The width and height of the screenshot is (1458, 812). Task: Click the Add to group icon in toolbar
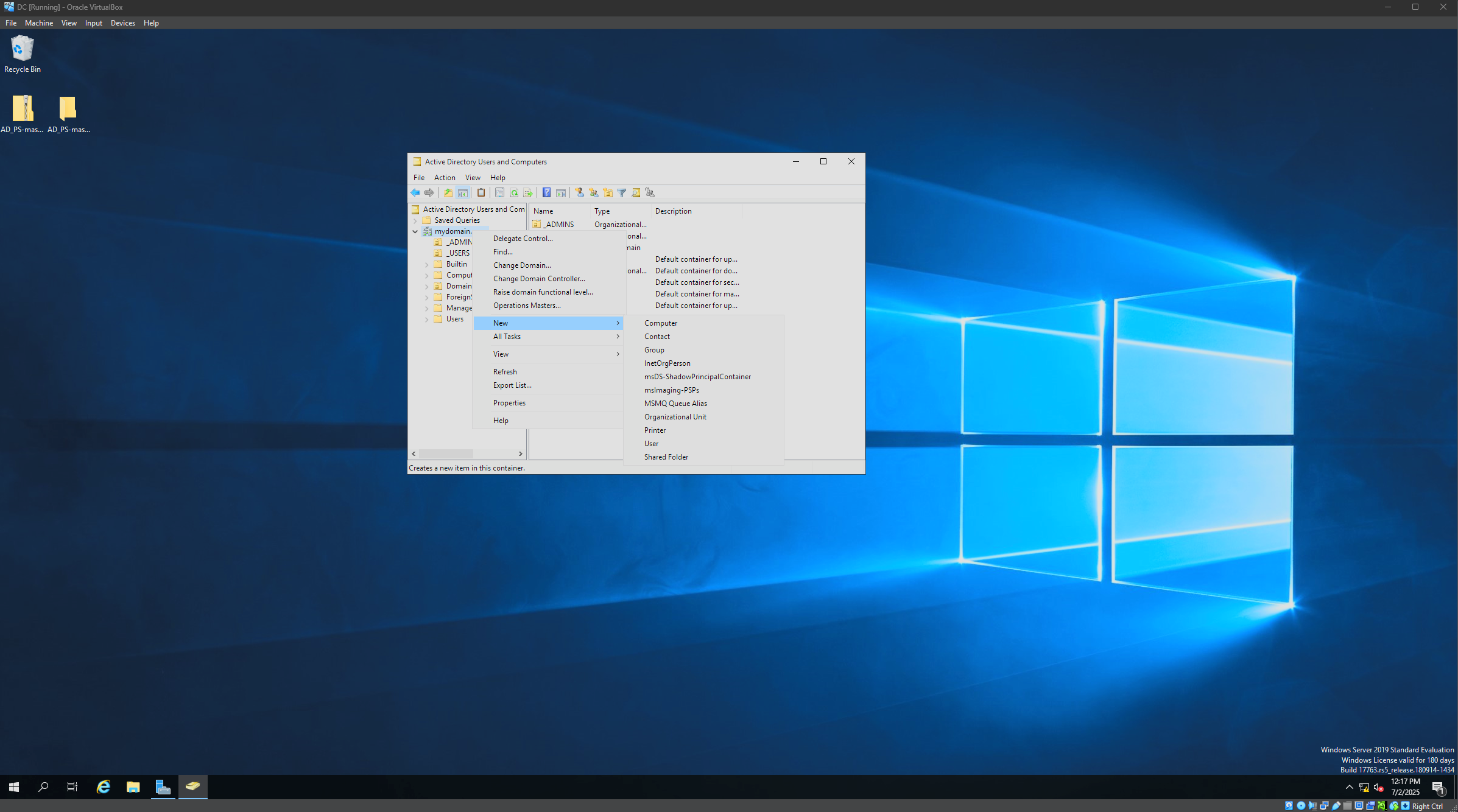[x=650, y=193]
